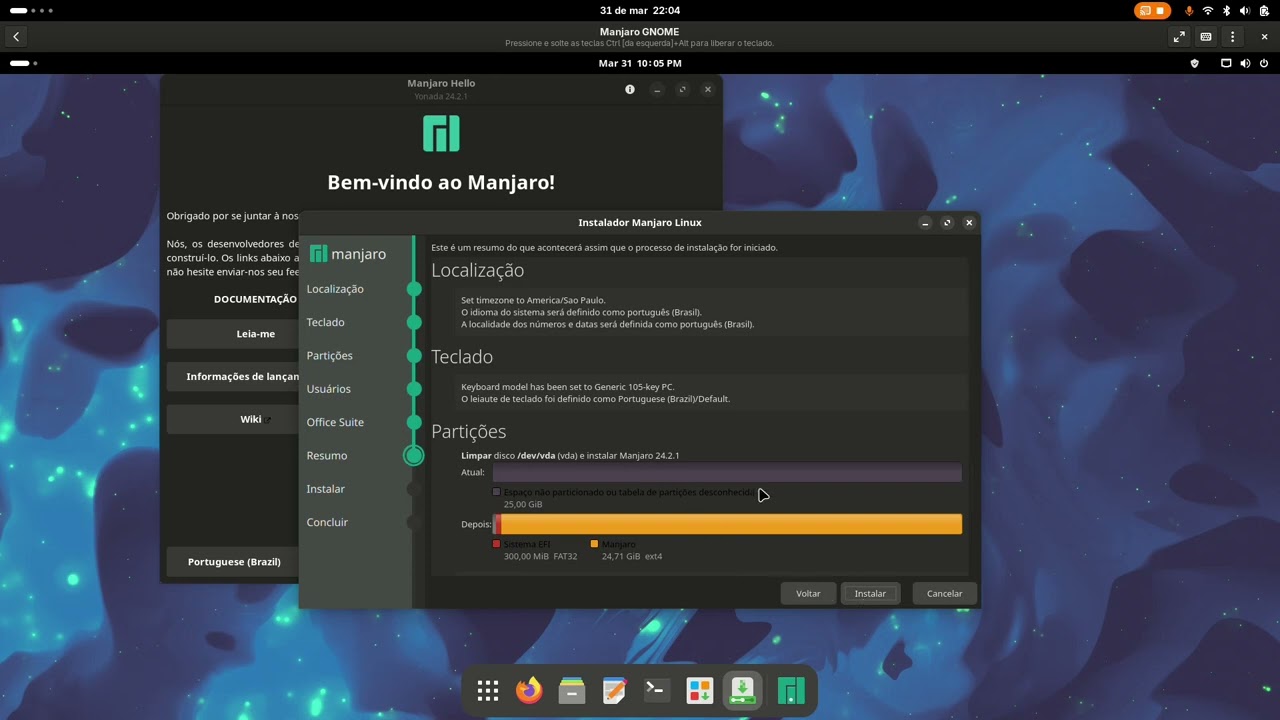Viewport: 1280px width, 720px height.
Task: Open the guest clock Mar 31 10:05 PM
Action: pos(640,63)
